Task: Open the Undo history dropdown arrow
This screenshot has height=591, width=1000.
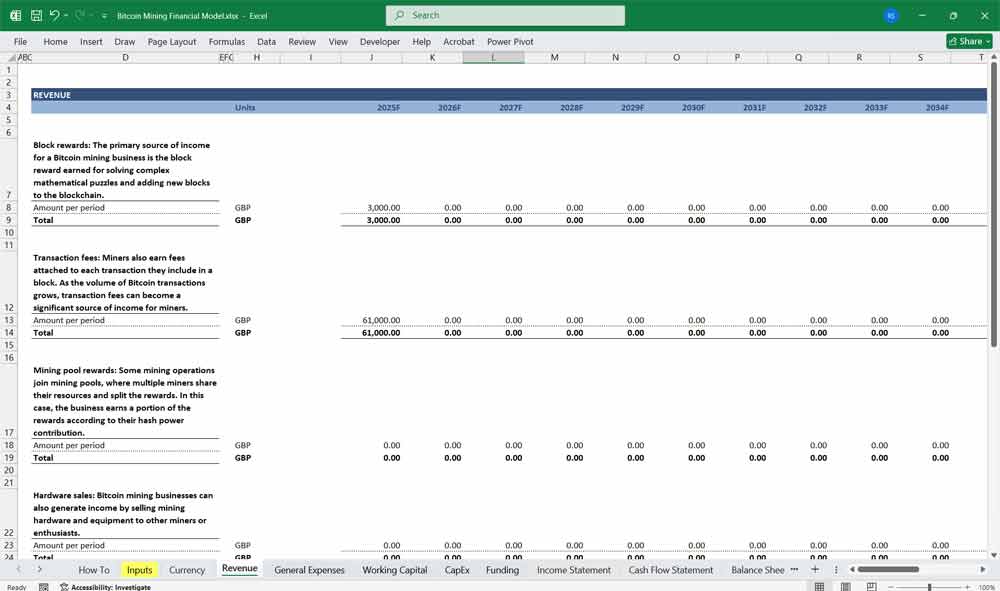Action: [x=66, y=15]
